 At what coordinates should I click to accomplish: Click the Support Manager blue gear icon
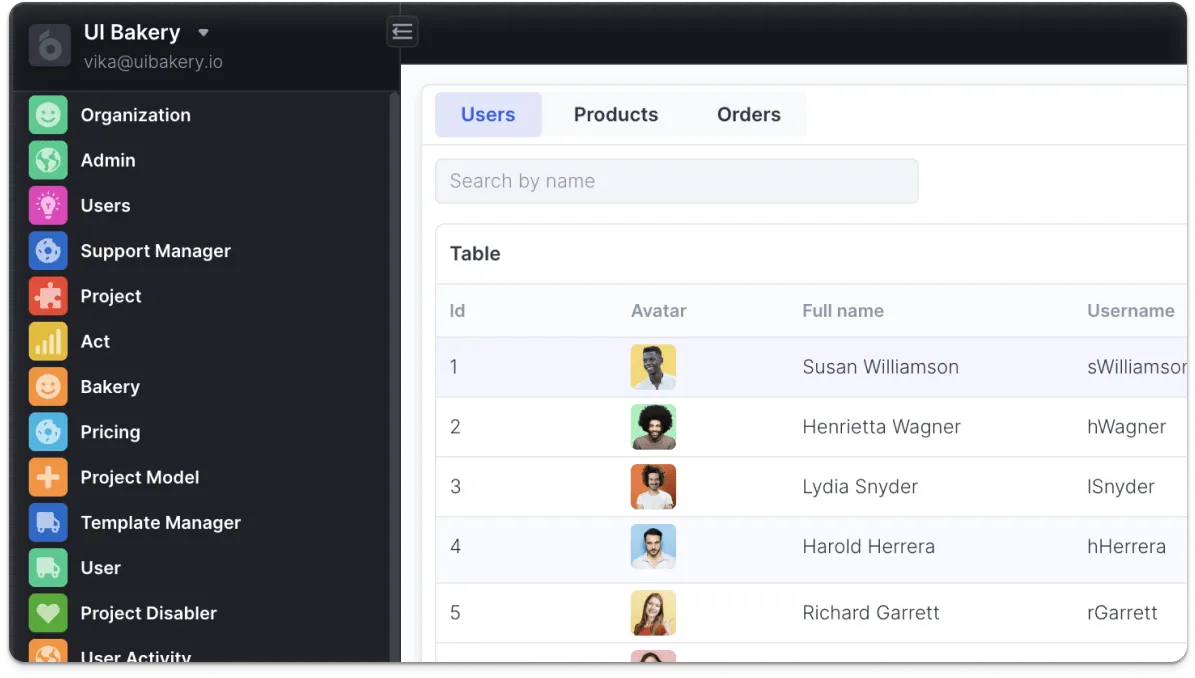[48, 251]
